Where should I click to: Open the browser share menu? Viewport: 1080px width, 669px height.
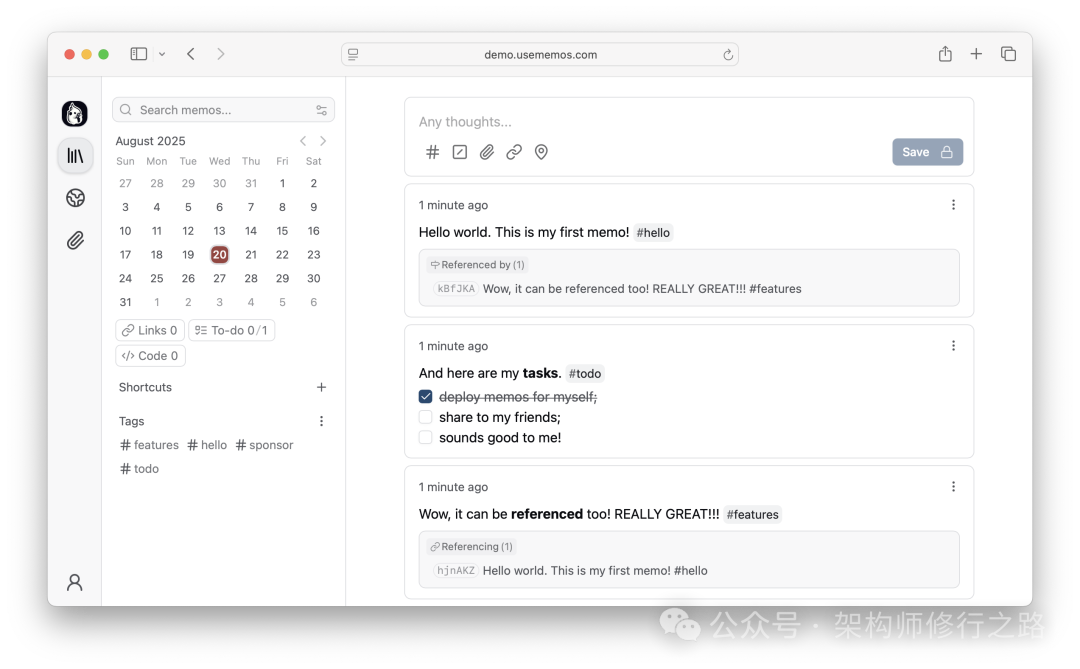pyautogui.click(x=945, y=54)
